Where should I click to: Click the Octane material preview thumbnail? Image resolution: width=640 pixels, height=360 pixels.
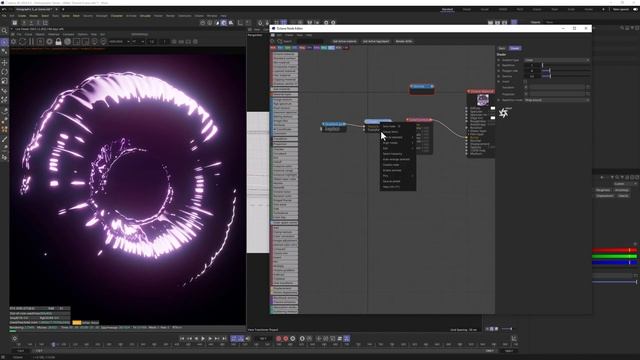pos(483,100)
